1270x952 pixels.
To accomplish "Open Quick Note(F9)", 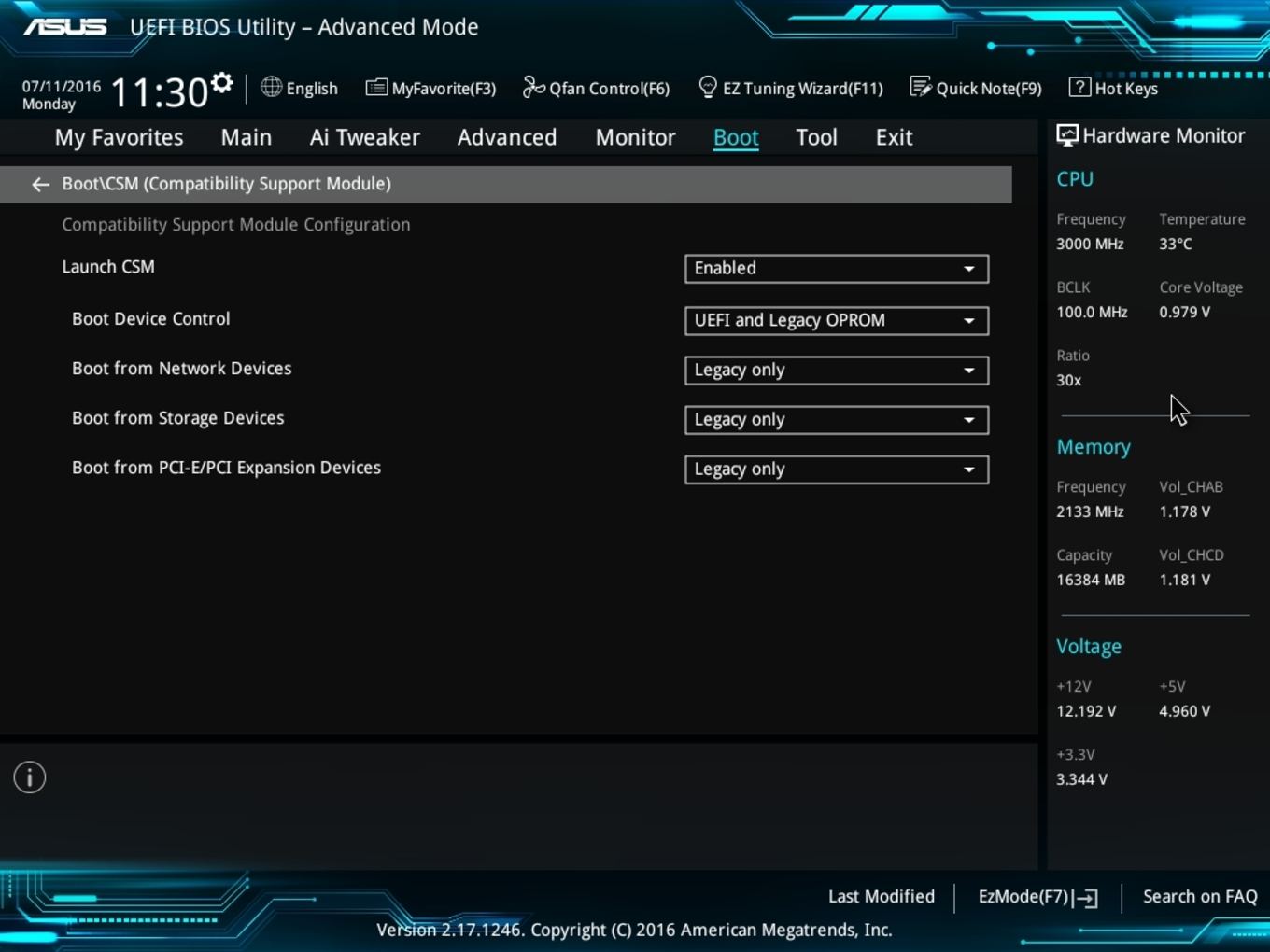I will click(976, 88).
